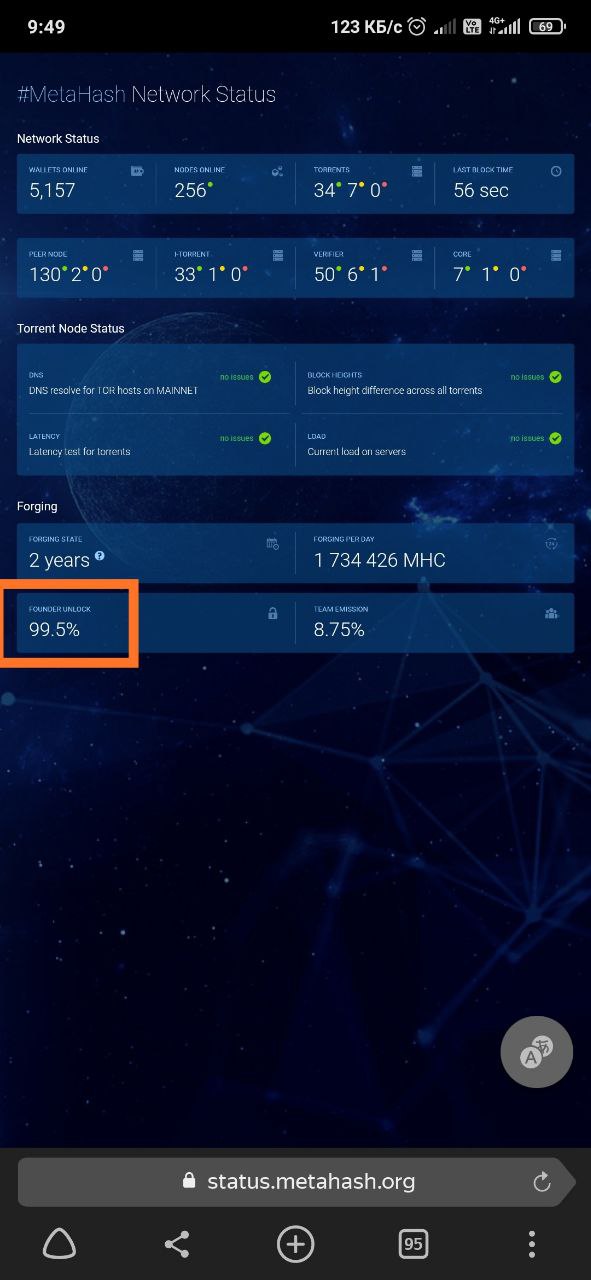The height and width of the screenshot is (1280, 591).
Task: Click the Team Emission people icon
Action: (551, 613)
